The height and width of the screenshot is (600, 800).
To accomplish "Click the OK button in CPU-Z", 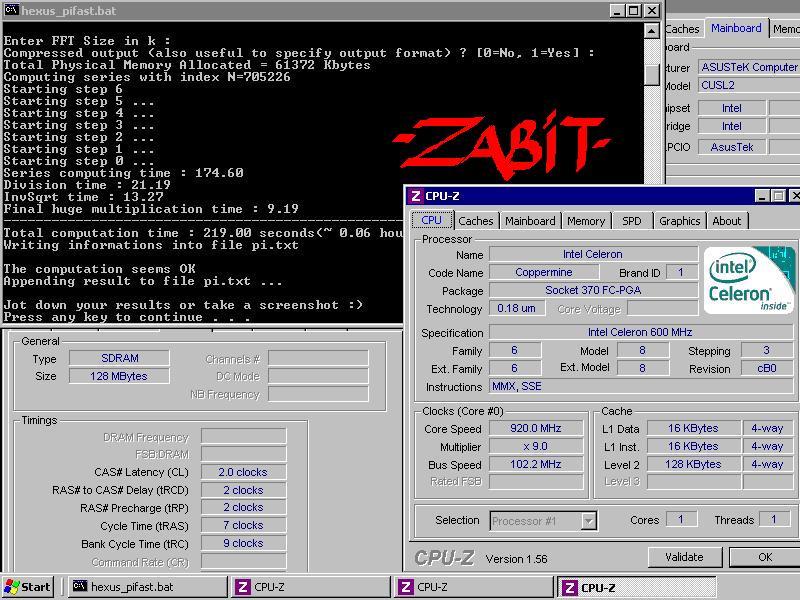I will point(765,557).
